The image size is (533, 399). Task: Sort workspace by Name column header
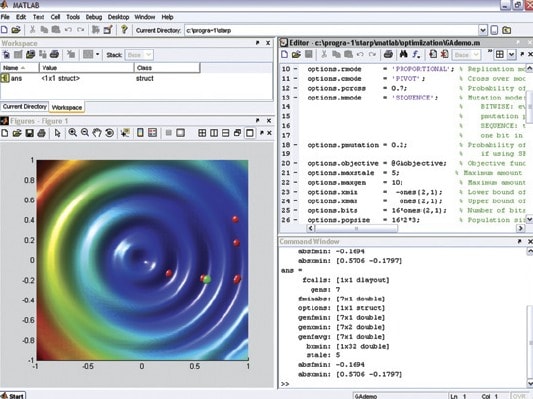tap(20, 68)
